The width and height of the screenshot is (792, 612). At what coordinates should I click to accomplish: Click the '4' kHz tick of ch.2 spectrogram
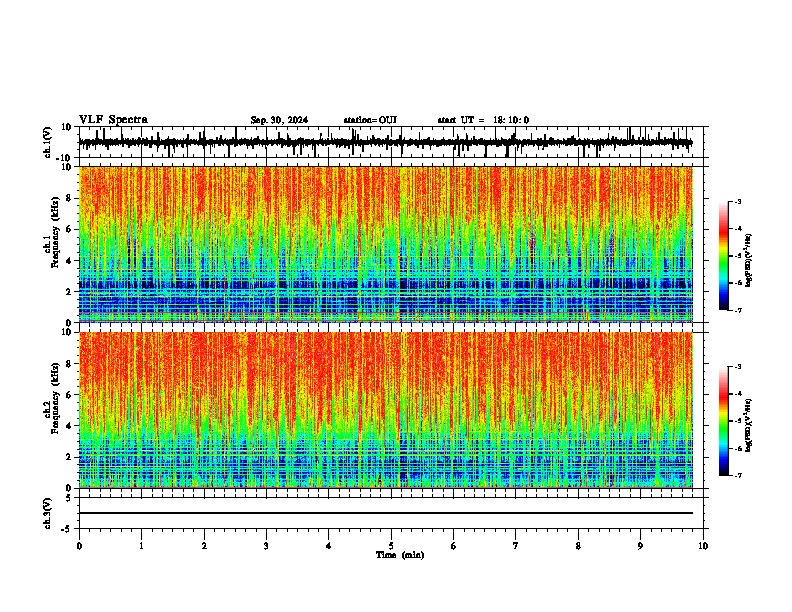pos(70,426)
